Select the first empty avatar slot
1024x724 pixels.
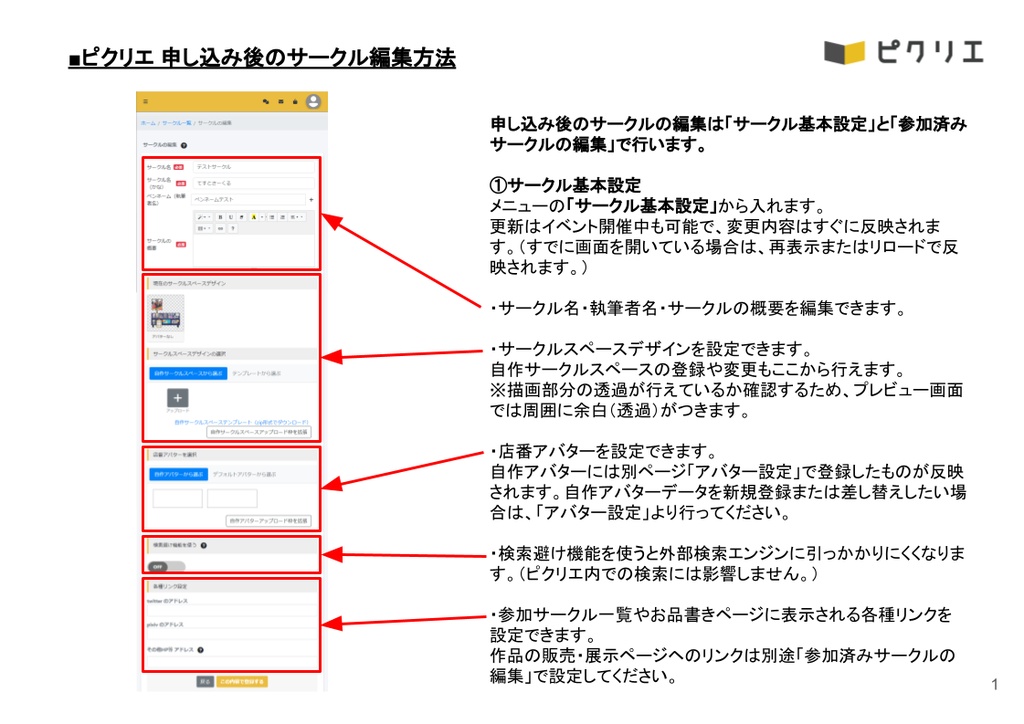(177, 498)
